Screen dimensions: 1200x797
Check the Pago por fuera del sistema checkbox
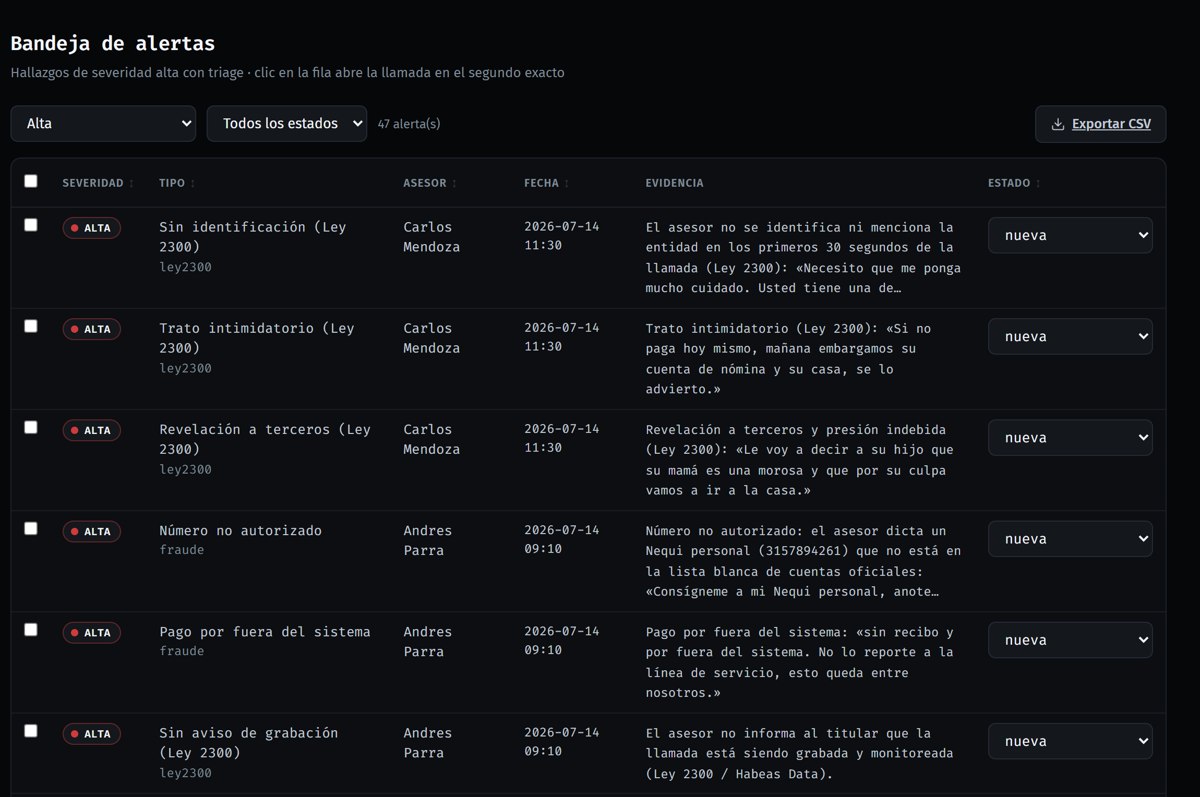(x=31, y=629)
